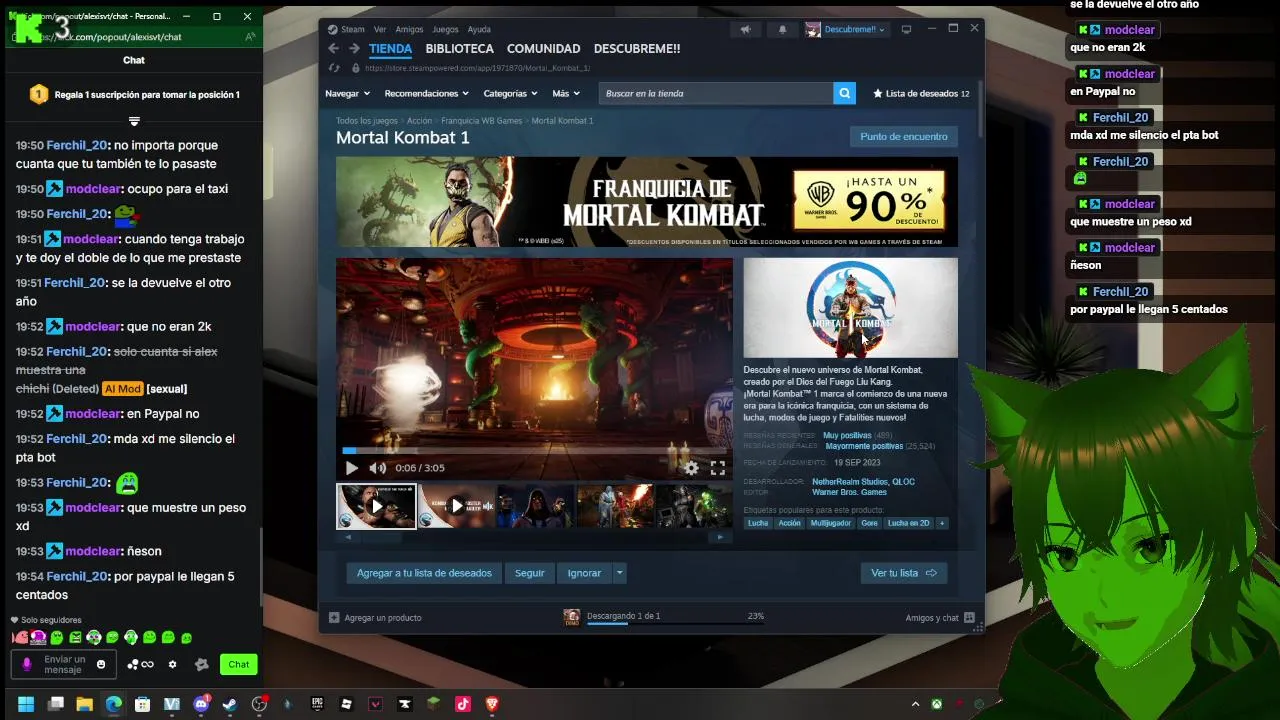Click the media thumbnail strip scrollbar
The height and width of the screenshot is (720, 1280).
(534, 537)
